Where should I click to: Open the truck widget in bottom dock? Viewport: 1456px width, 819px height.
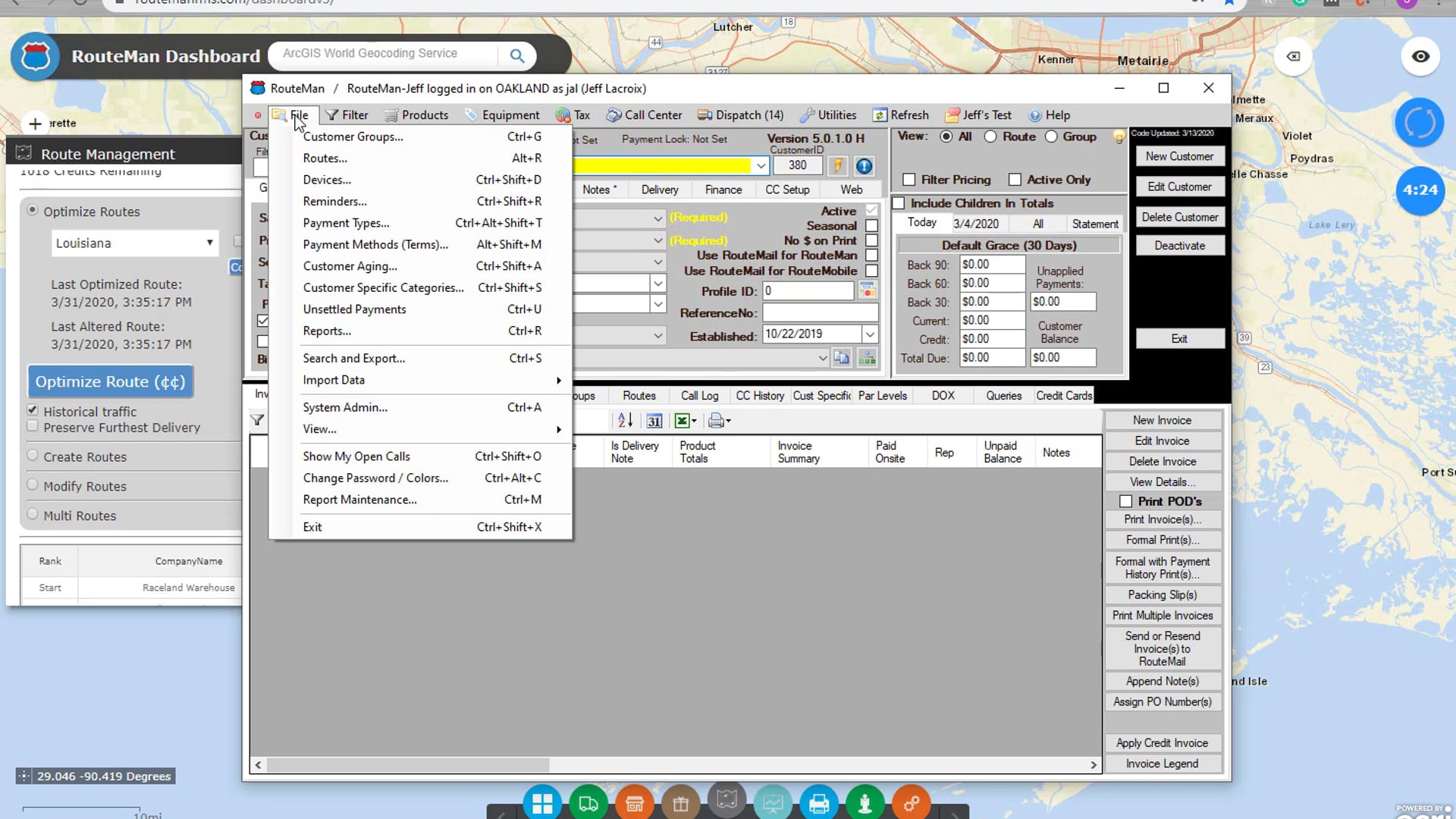click(588, 803)
